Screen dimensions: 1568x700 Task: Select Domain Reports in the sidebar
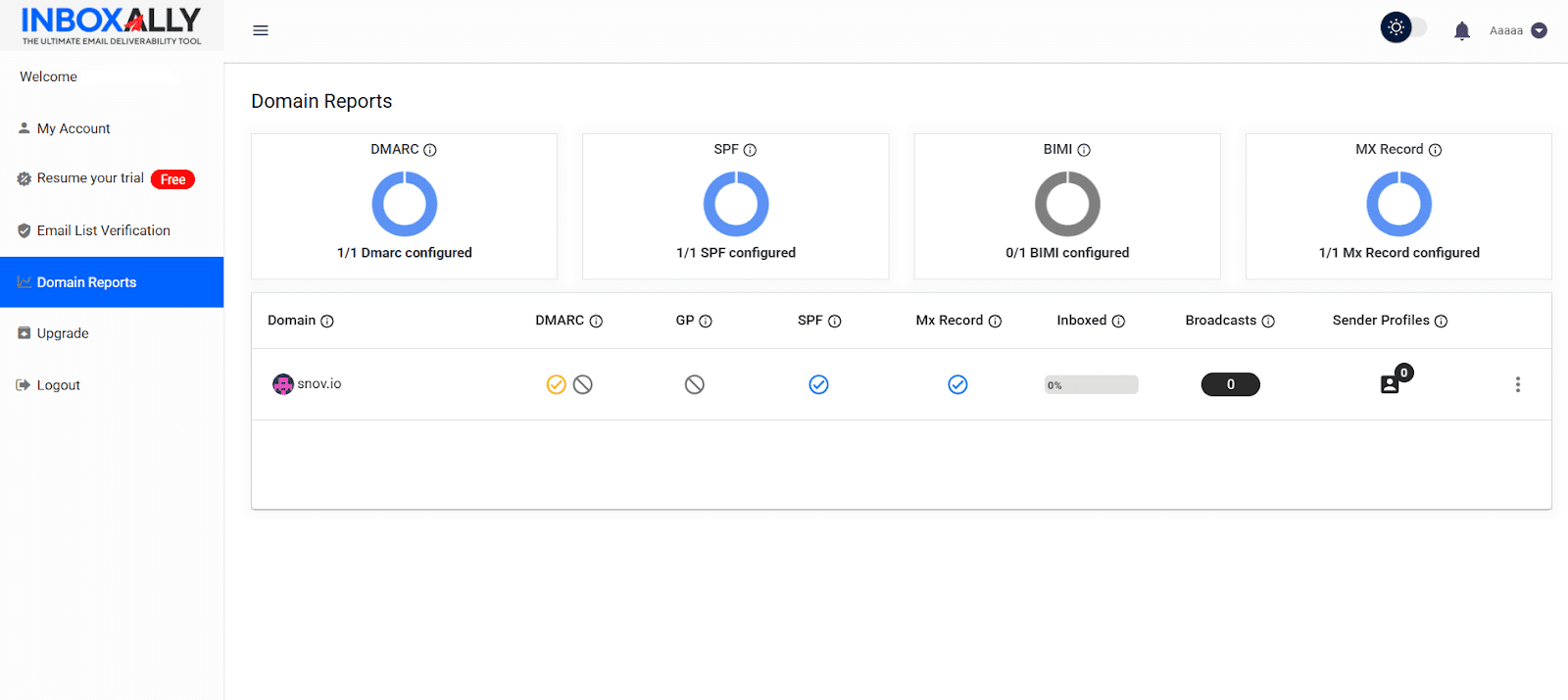[86, 282]
